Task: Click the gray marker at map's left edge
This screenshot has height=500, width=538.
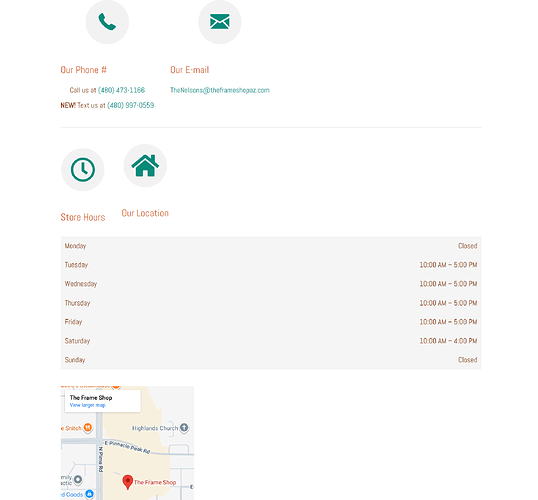Action: (78, 479)
